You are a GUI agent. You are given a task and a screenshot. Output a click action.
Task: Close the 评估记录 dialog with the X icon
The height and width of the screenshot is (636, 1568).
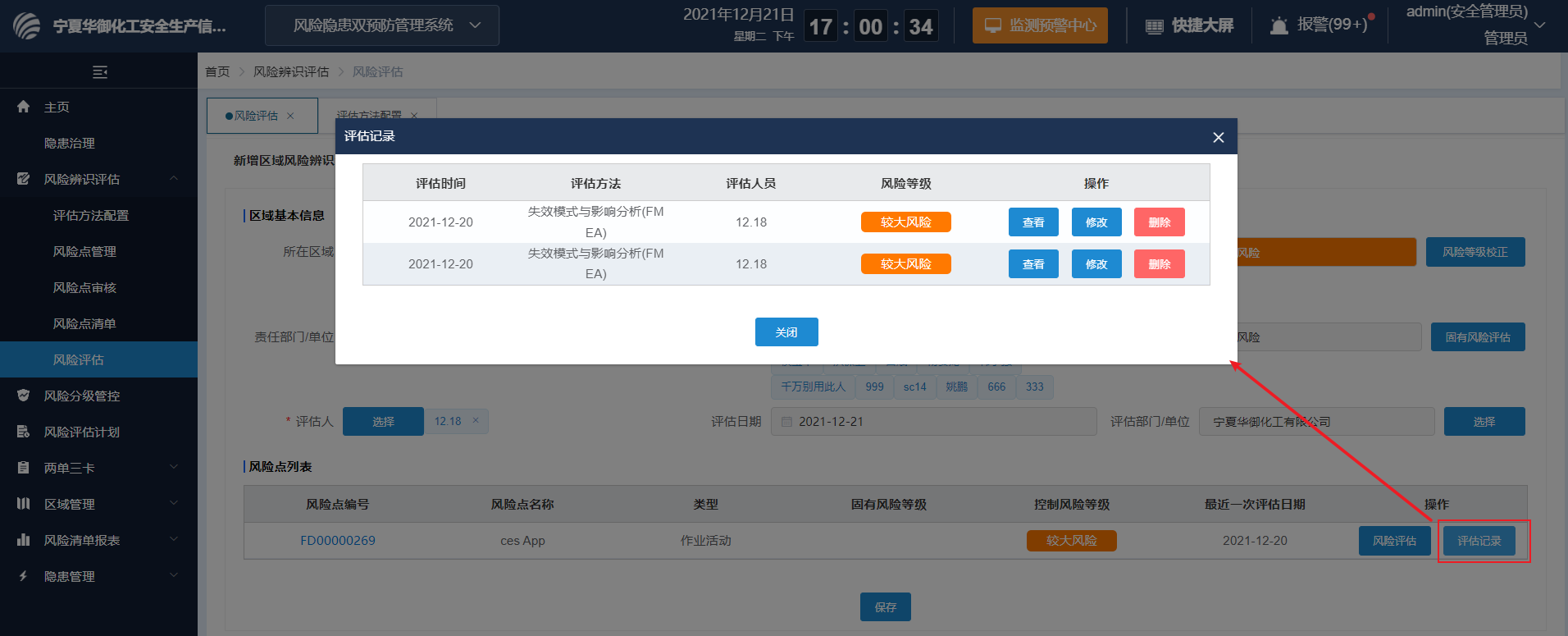pos(1219,137)
